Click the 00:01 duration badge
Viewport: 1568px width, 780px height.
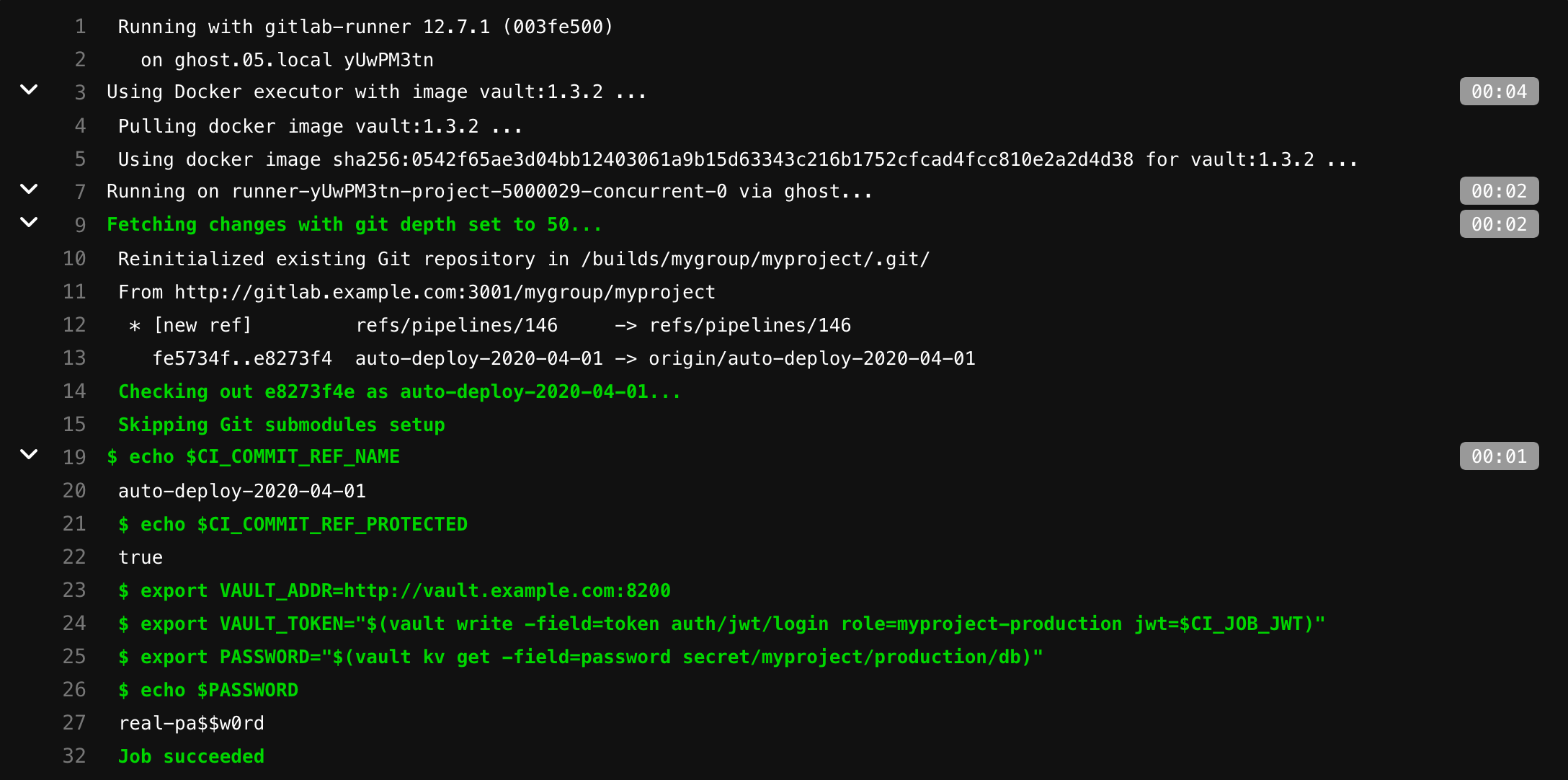point(1499,456)
